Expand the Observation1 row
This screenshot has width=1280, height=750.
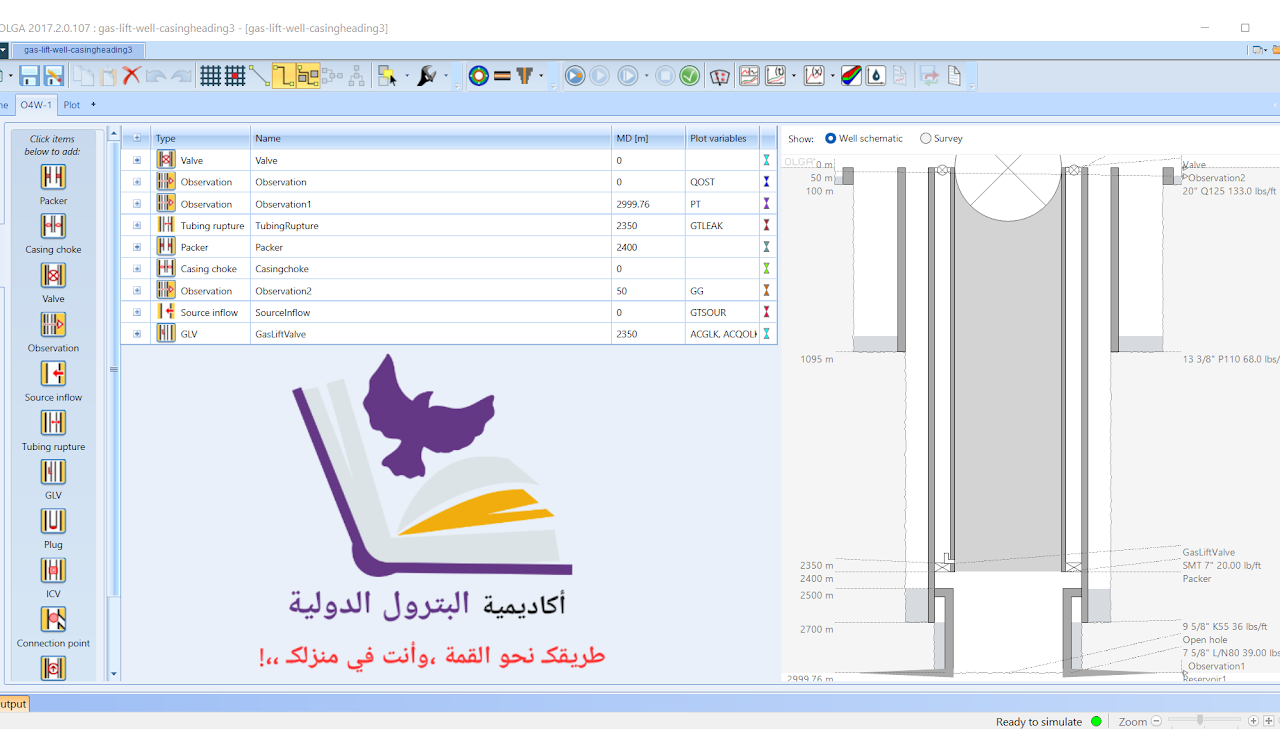137,204
